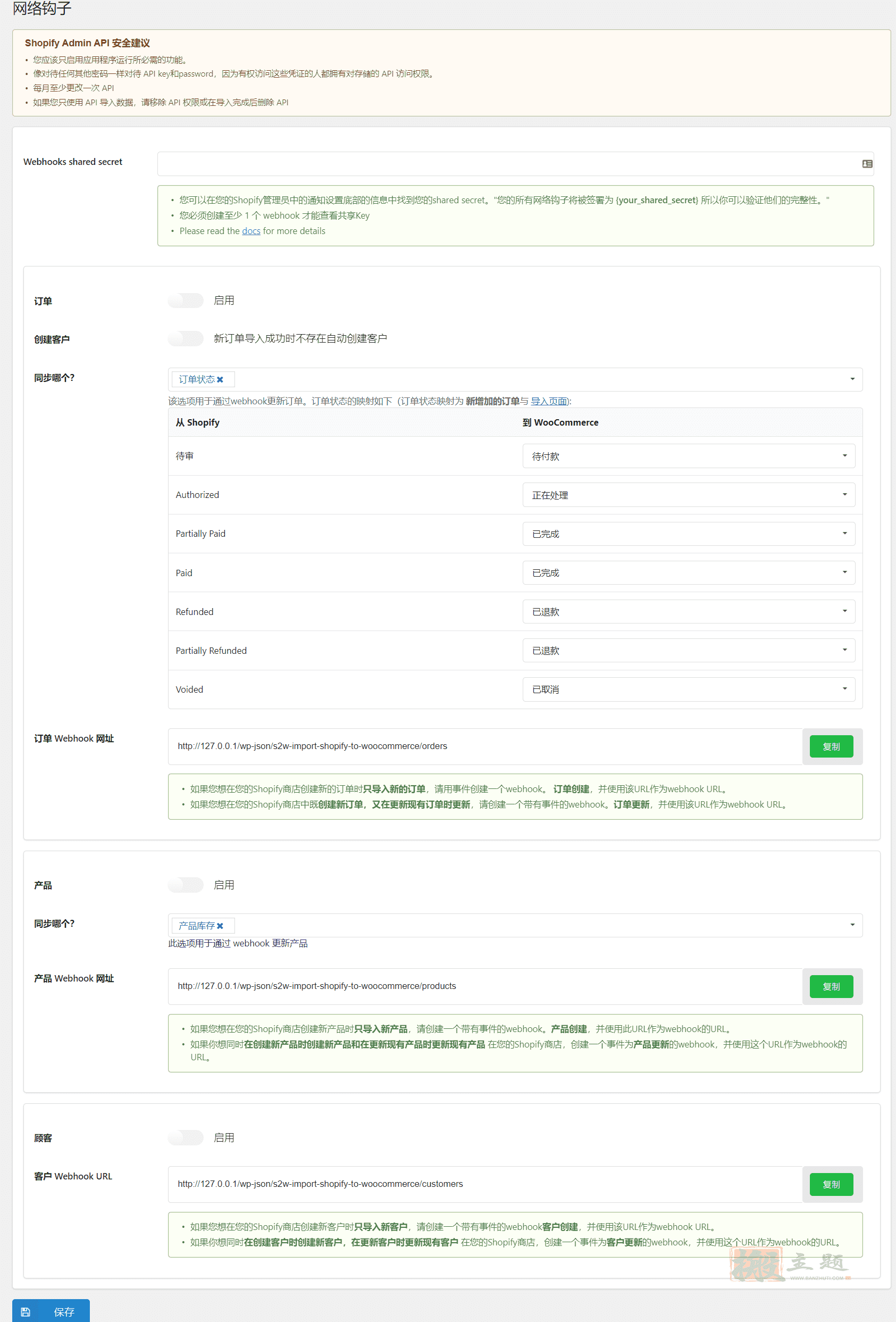Click the key icon in shared secret field

click(x=867, y=164)
